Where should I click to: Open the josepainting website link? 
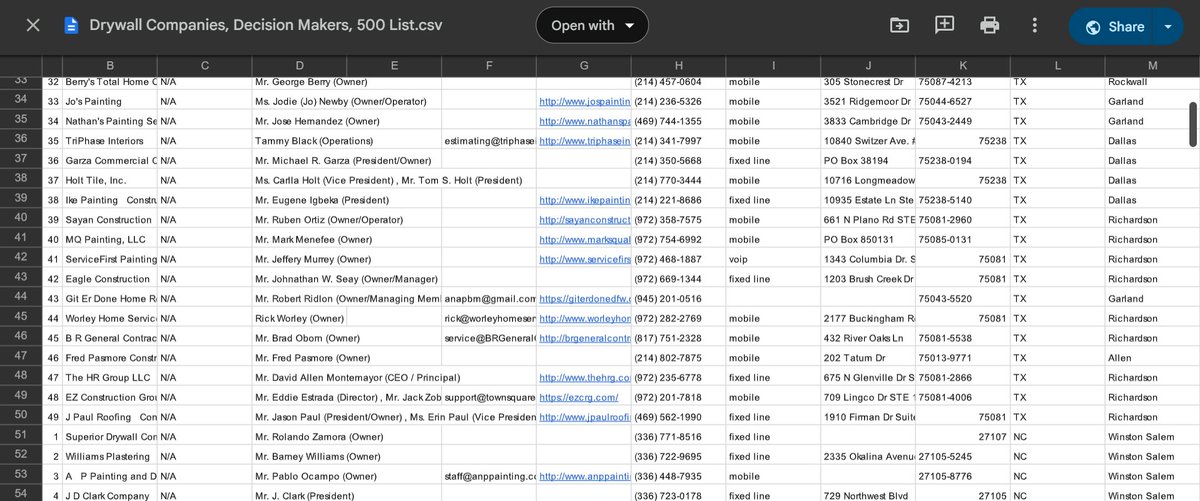pyautogui.click(x=584, y=101)
